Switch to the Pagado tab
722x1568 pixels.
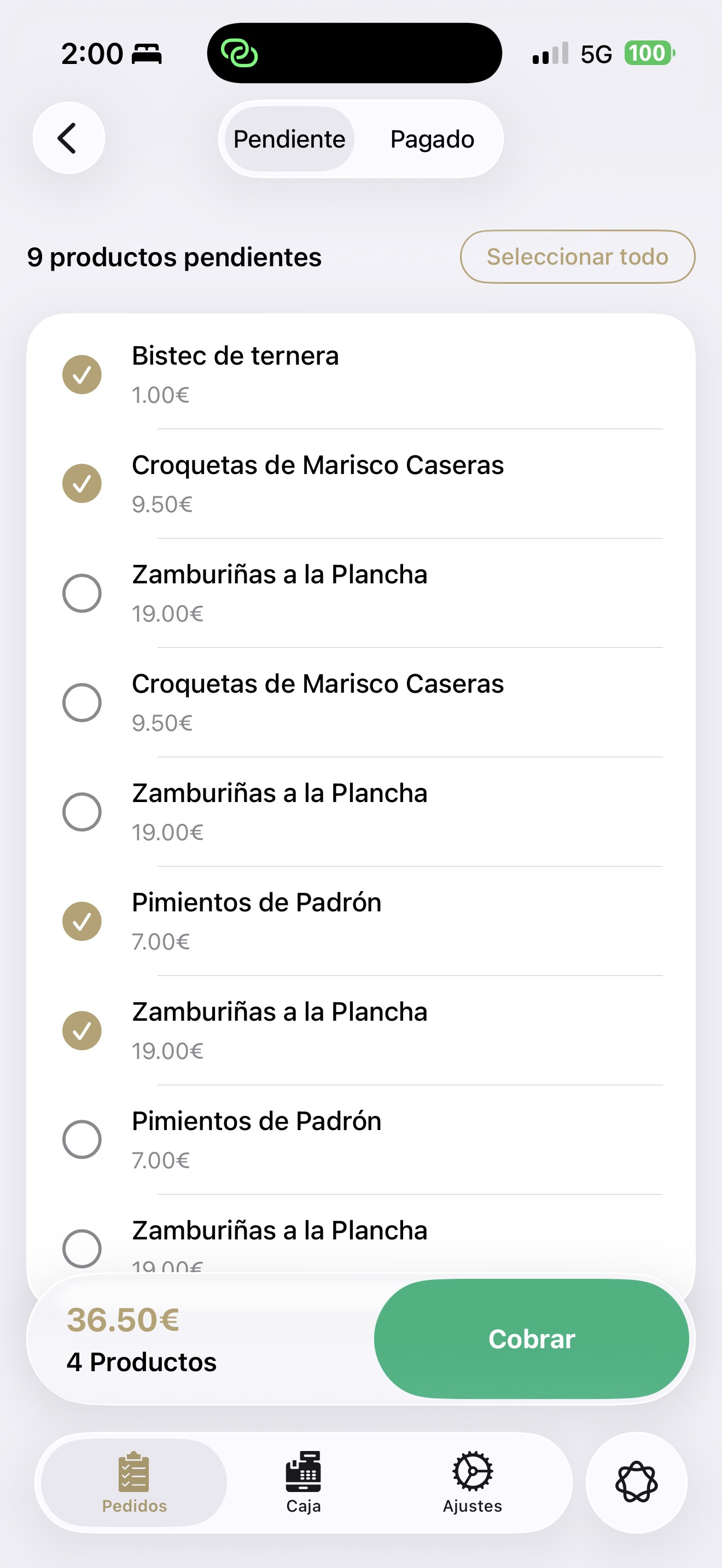coord(432,139)
